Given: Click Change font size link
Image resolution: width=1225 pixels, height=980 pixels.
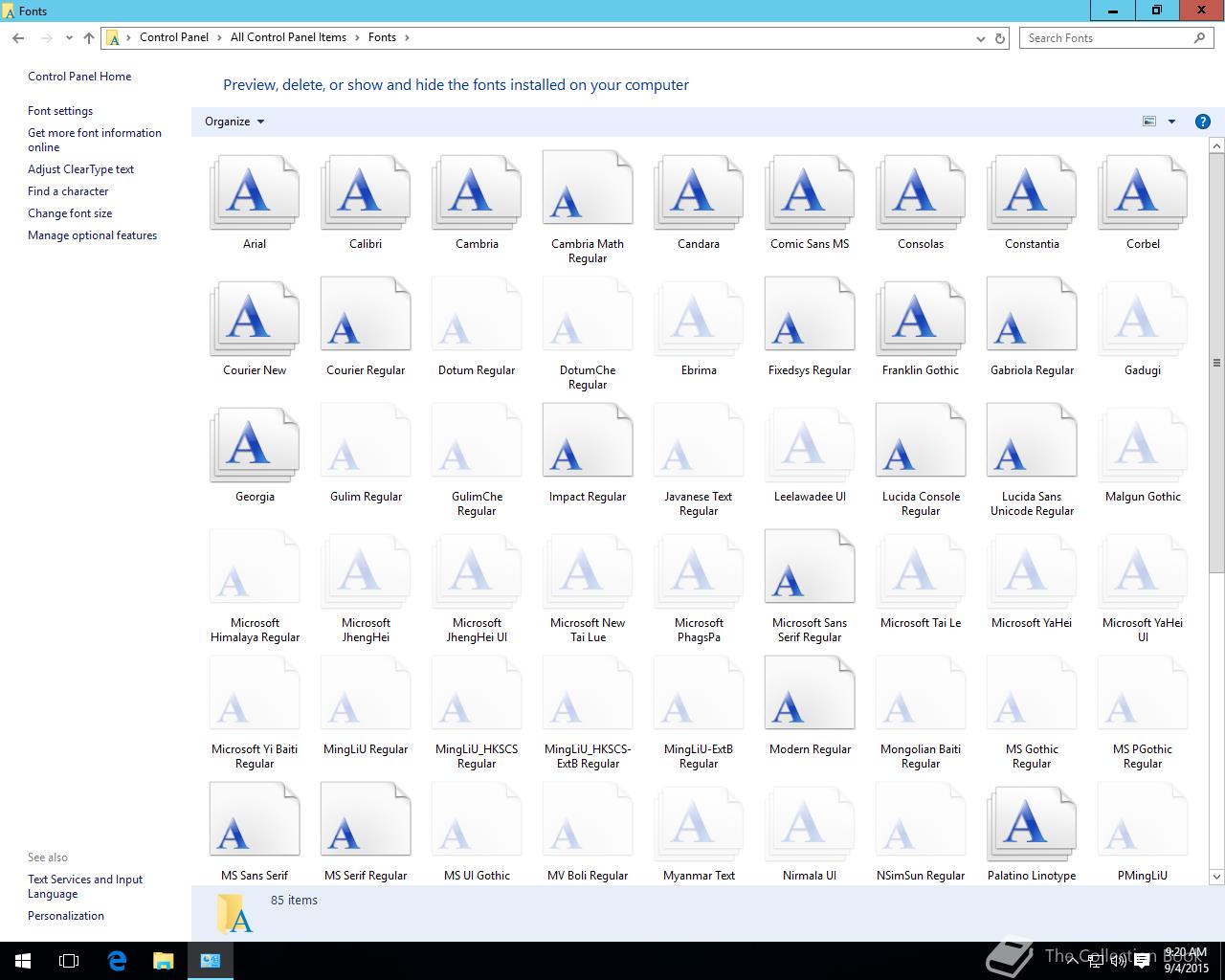Looking at the screenshot, I should pos(70,213).
